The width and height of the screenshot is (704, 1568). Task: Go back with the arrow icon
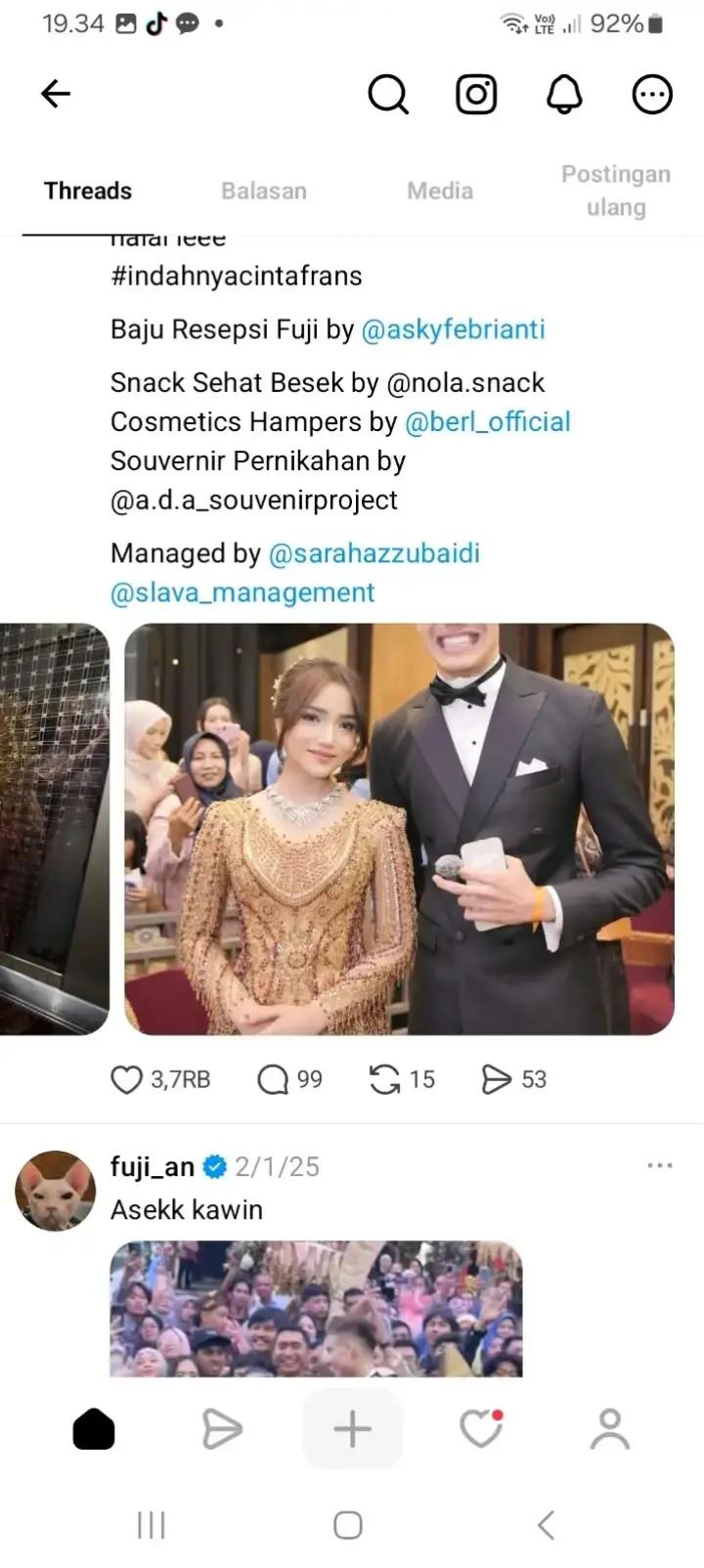[56, 94]
